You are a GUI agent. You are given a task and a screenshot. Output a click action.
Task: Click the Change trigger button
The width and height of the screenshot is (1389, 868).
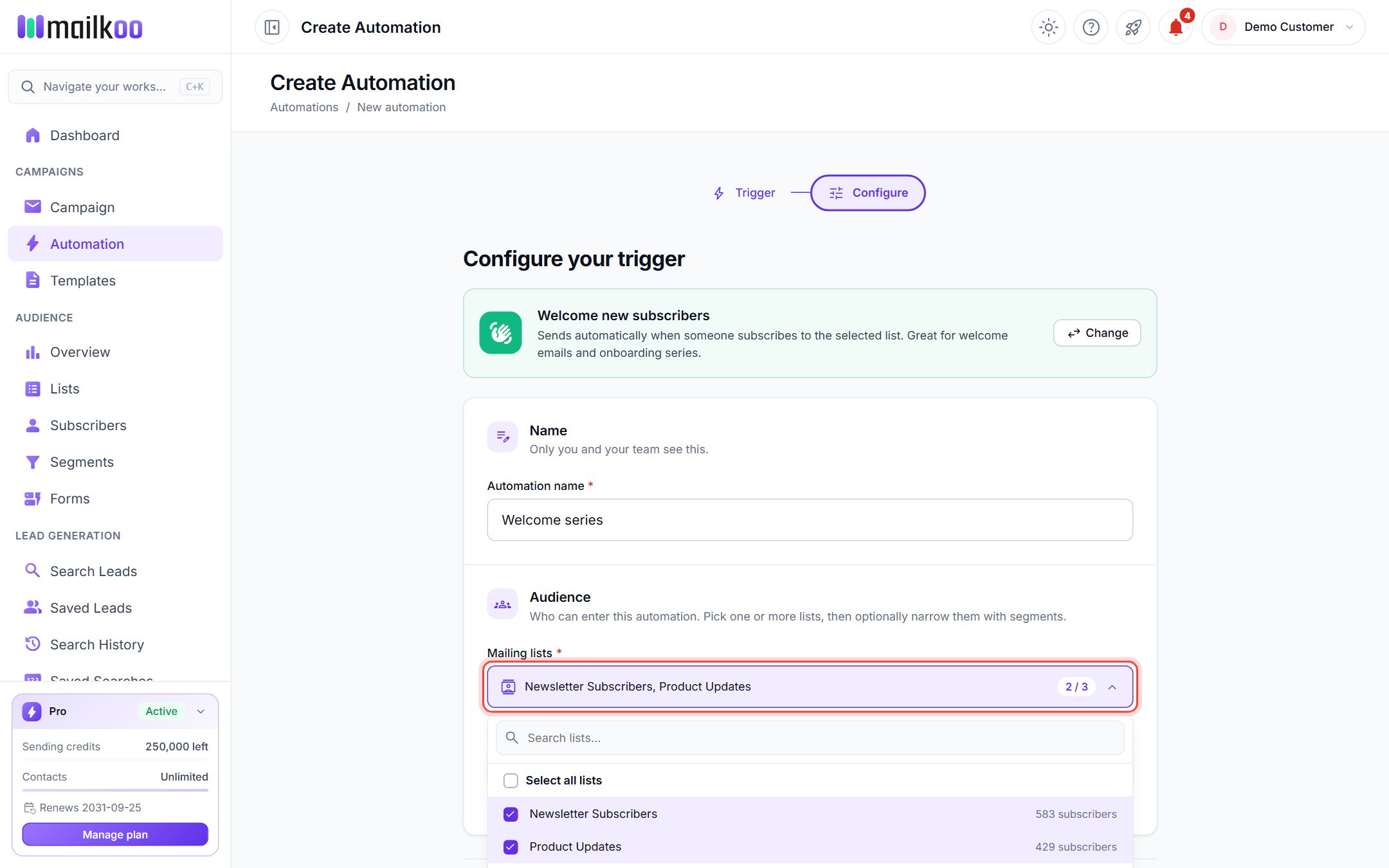pos(1097,333)
